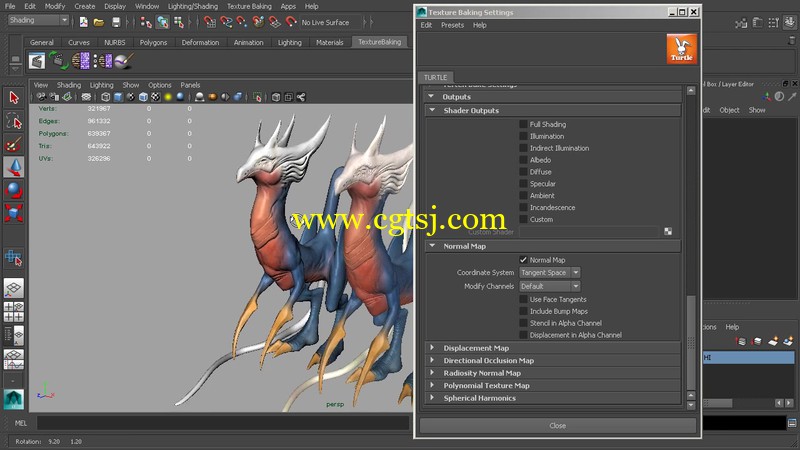Image resolution: width=800 pixels, height=450 pixels.
Task: Select the arrow Select tool
Action: 14,97
